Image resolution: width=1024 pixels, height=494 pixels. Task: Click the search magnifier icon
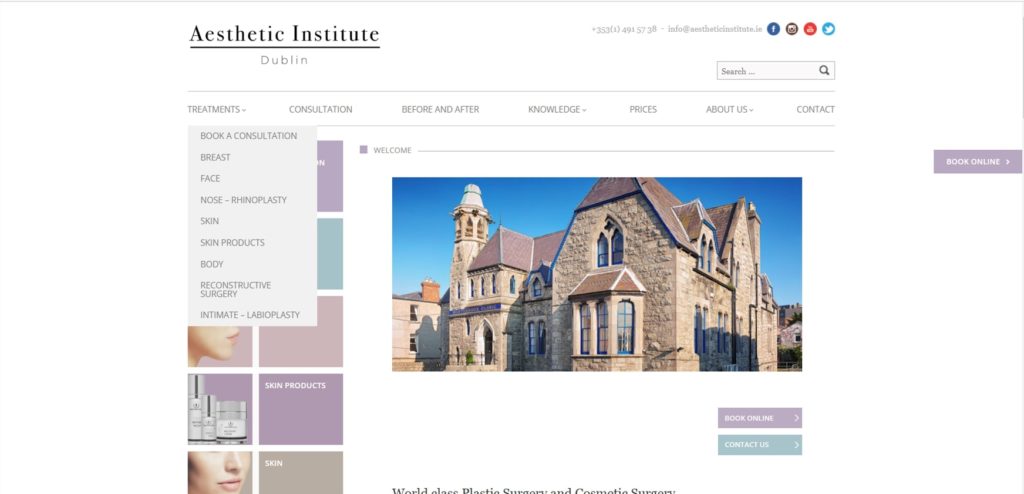tap(824, 71)
